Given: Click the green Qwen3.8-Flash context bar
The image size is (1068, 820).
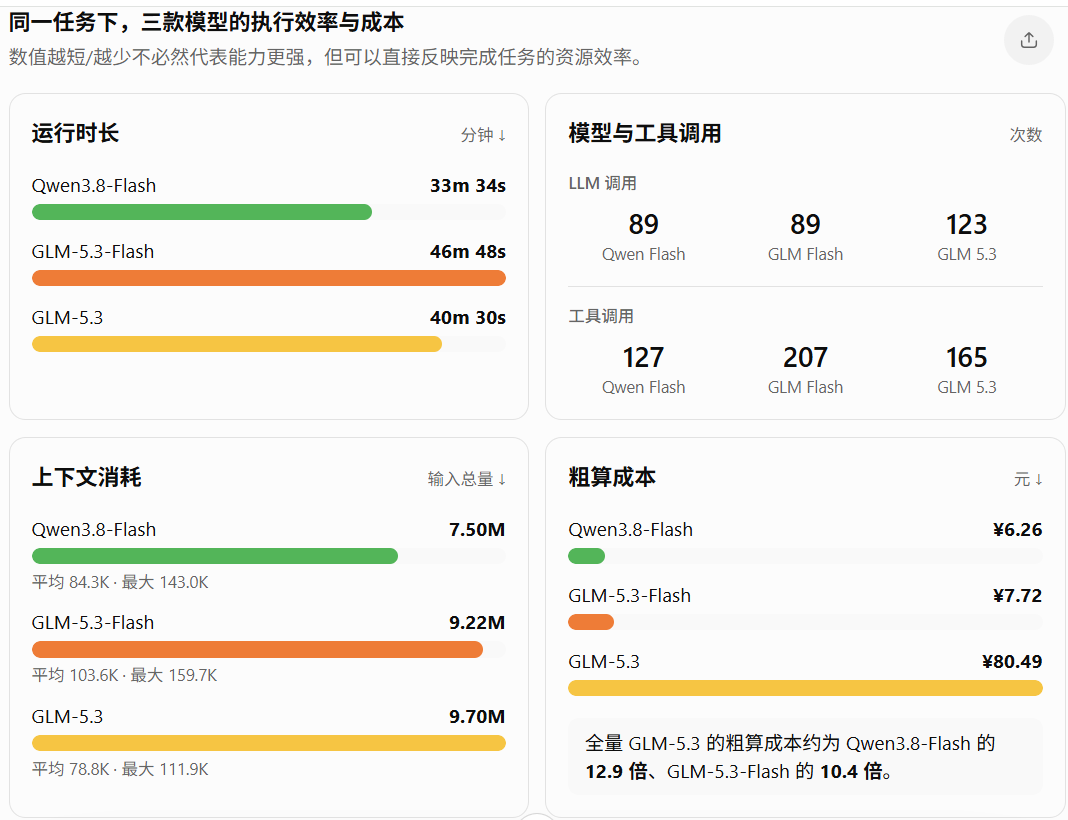Looking at the screenshot, I should tap(215, 556).
